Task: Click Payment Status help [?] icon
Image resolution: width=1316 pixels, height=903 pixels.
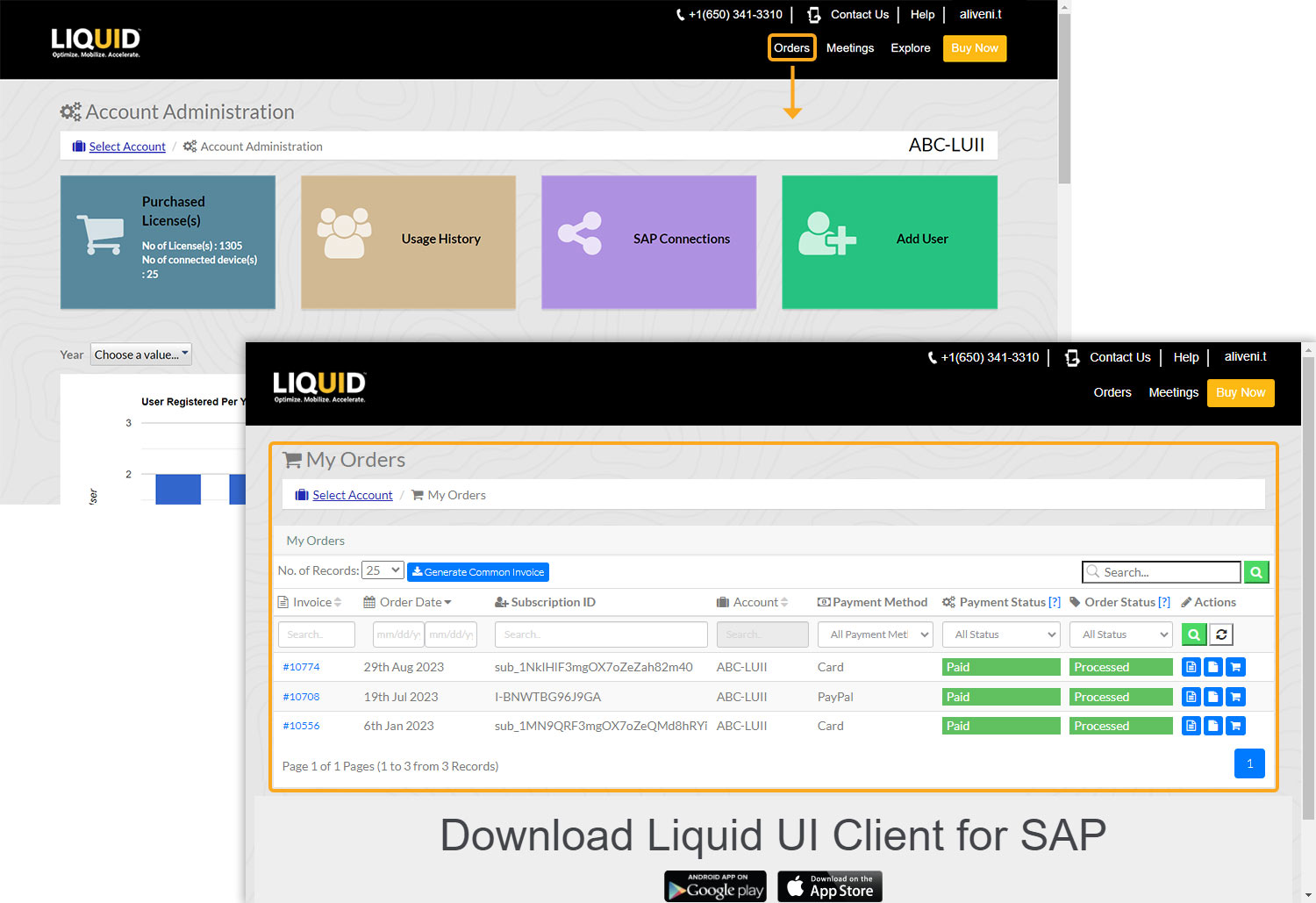Action: point(1055,602)
